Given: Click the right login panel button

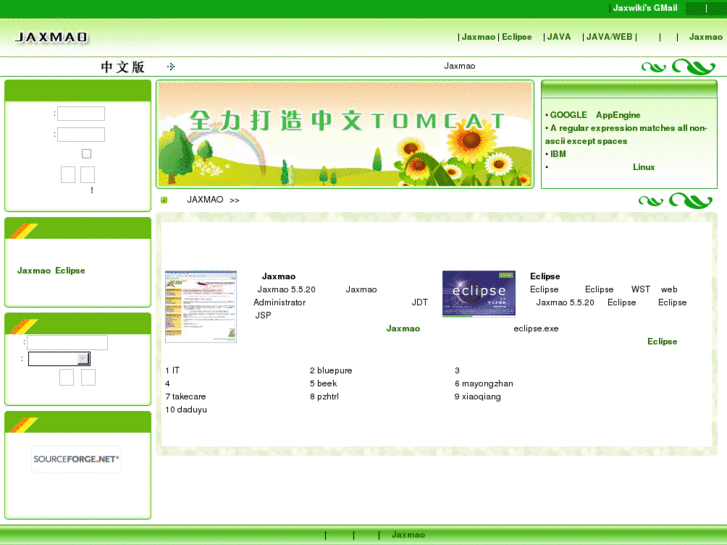Looking at the screenshot, I should [x=88, y=175].
